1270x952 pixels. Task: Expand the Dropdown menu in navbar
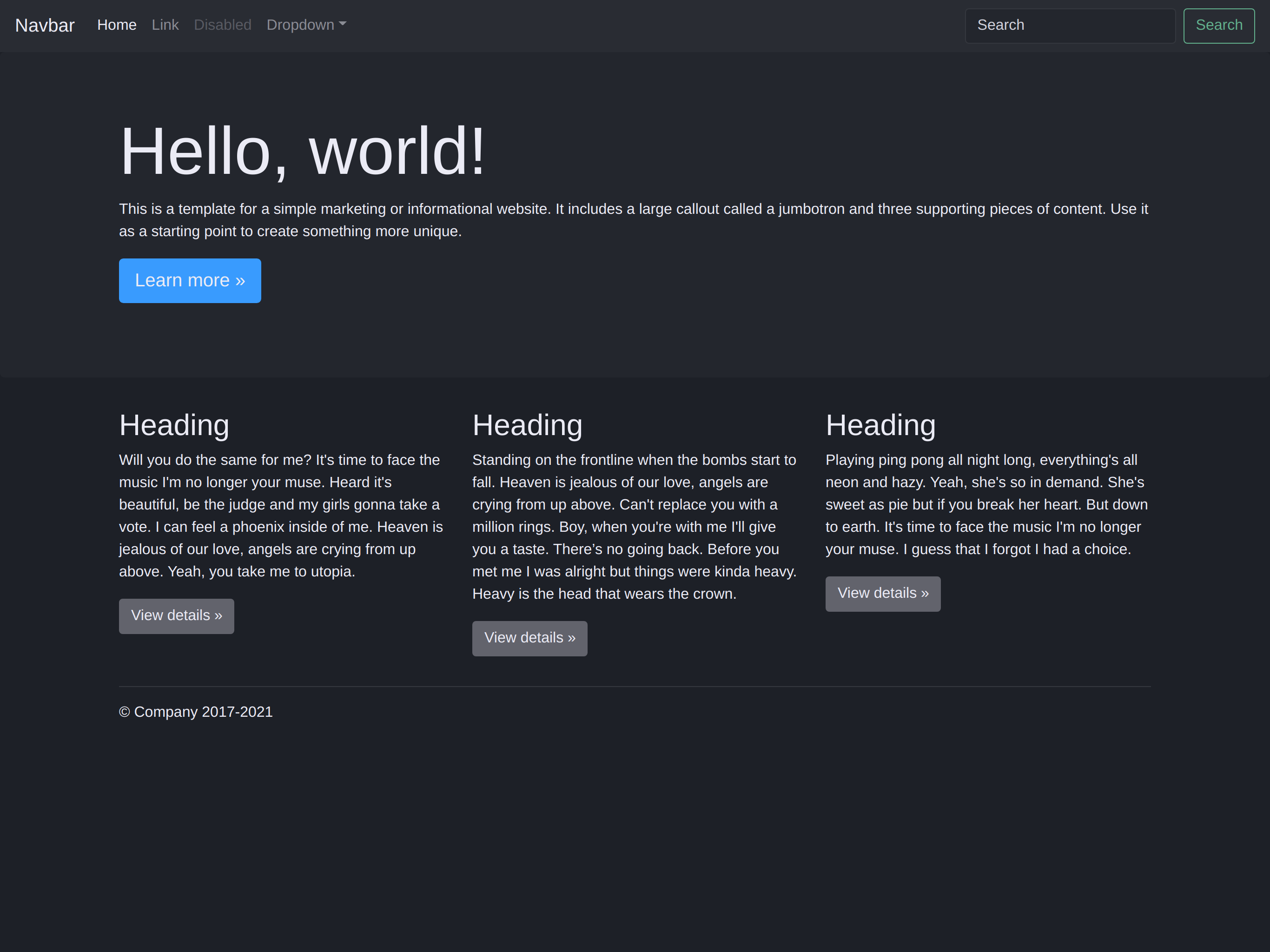(306, 25)
